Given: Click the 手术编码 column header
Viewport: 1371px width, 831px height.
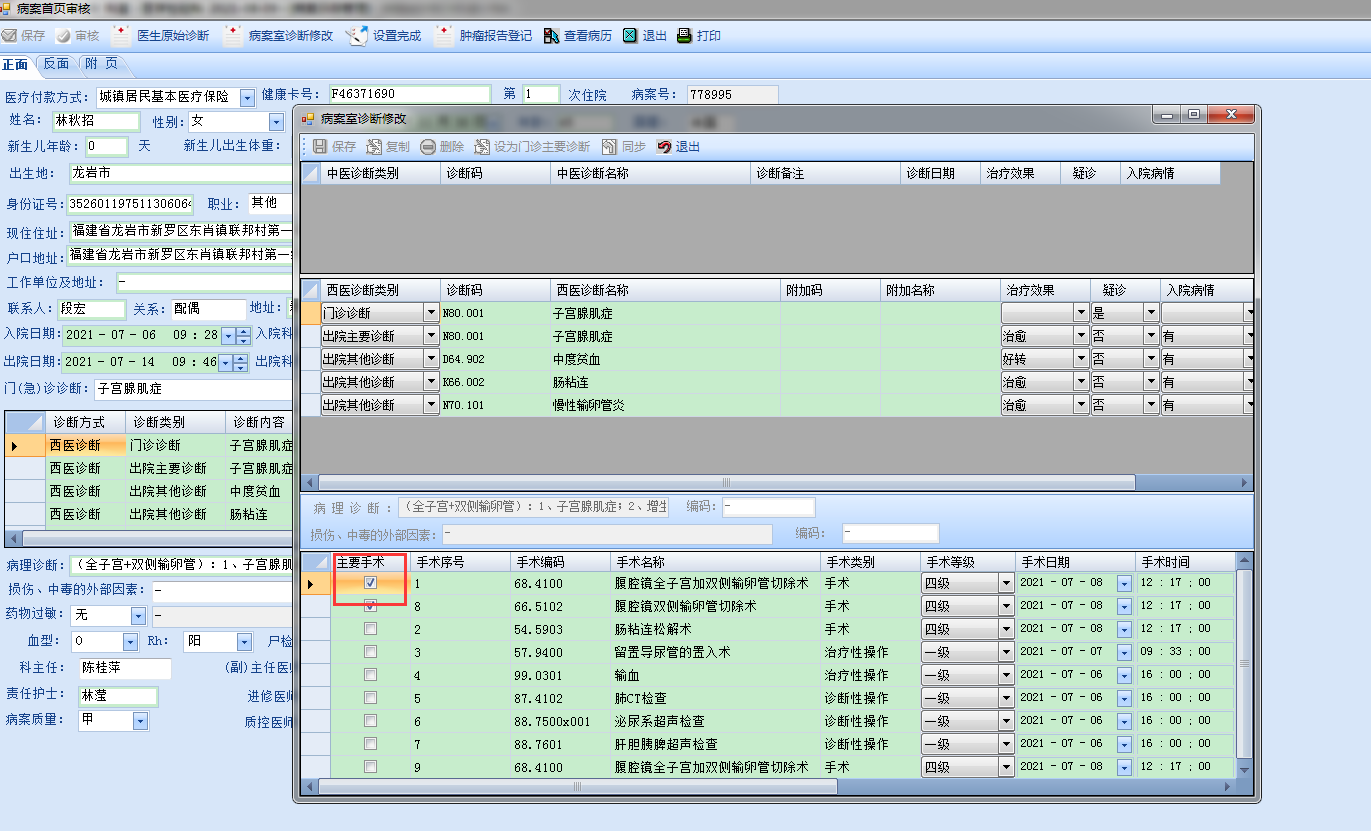Looking at the screenshot, I should pos(560,562).
